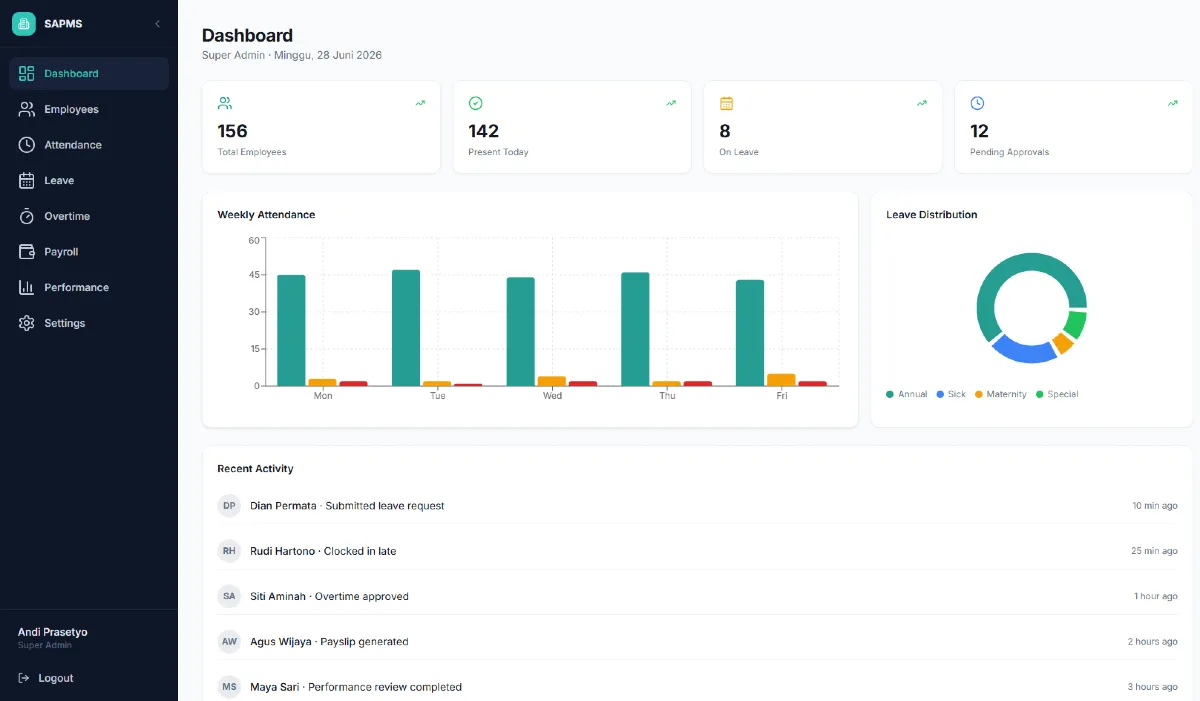The height and width of the screenshot is (701, 1200).
Task: Click the Leave calendar icon in the sidebar
Action: point(27,180)
